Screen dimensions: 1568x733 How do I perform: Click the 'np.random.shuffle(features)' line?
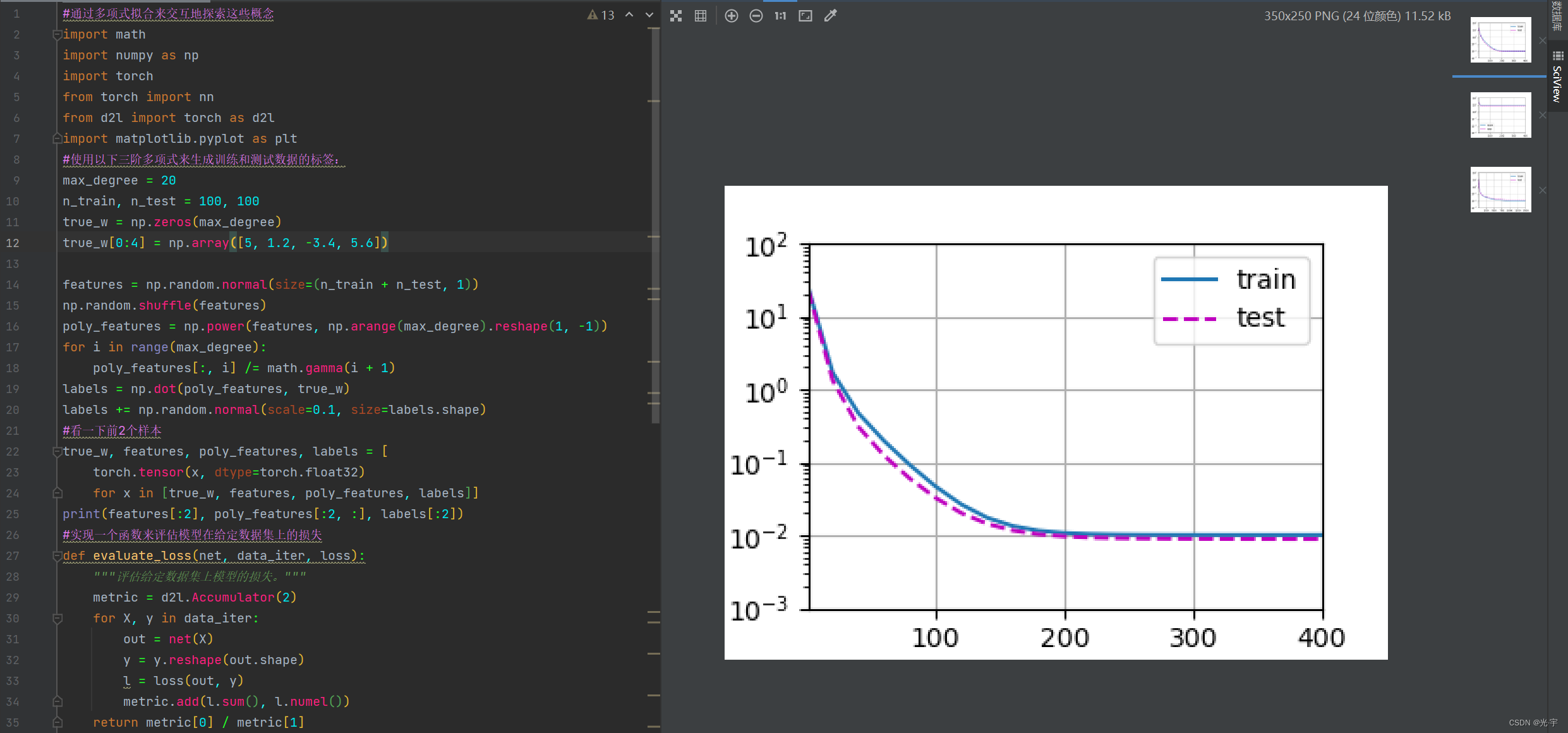pos(164,306)
